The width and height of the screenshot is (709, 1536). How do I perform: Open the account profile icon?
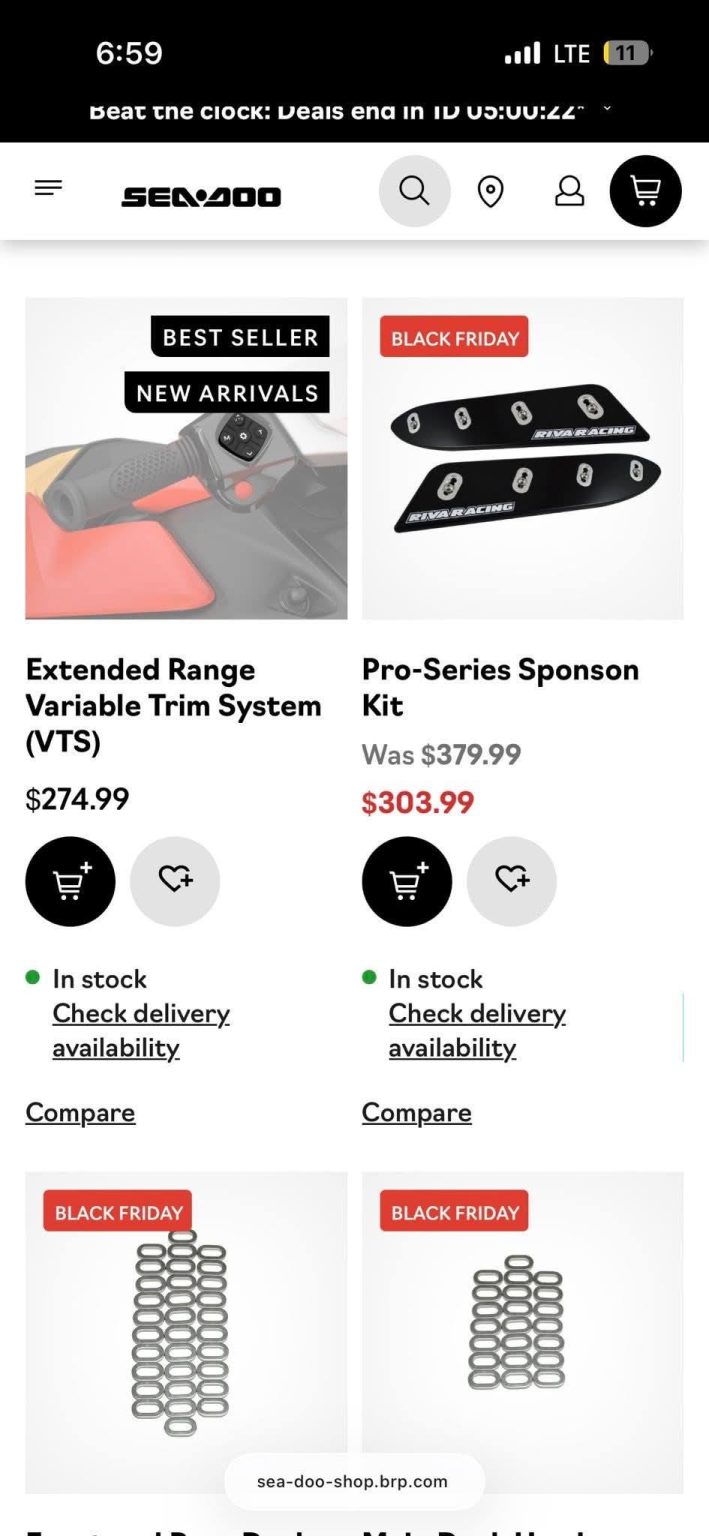[x=569, y=191]
